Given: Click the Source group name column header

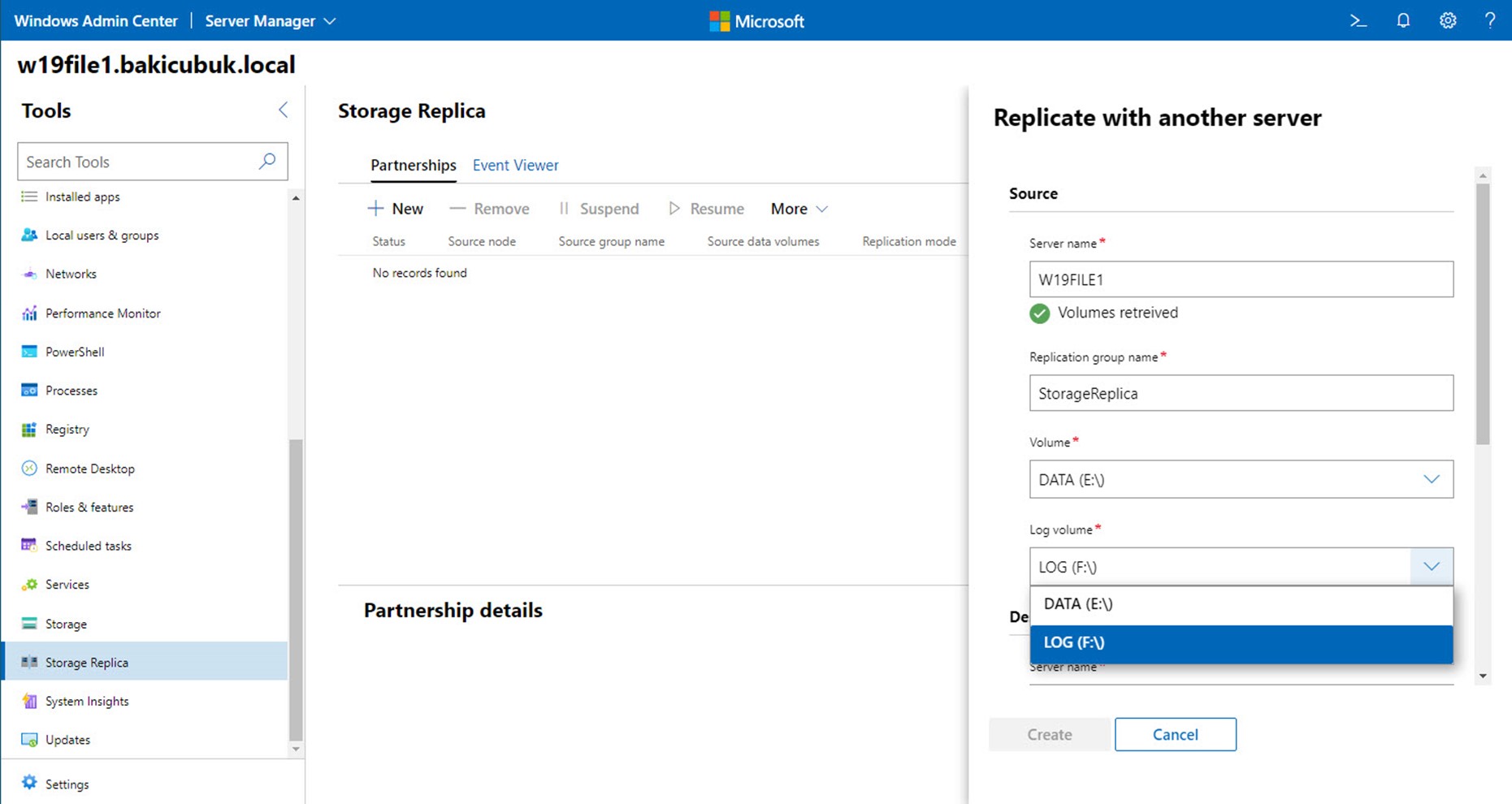Looking at the screenshot, I should 611,241.
